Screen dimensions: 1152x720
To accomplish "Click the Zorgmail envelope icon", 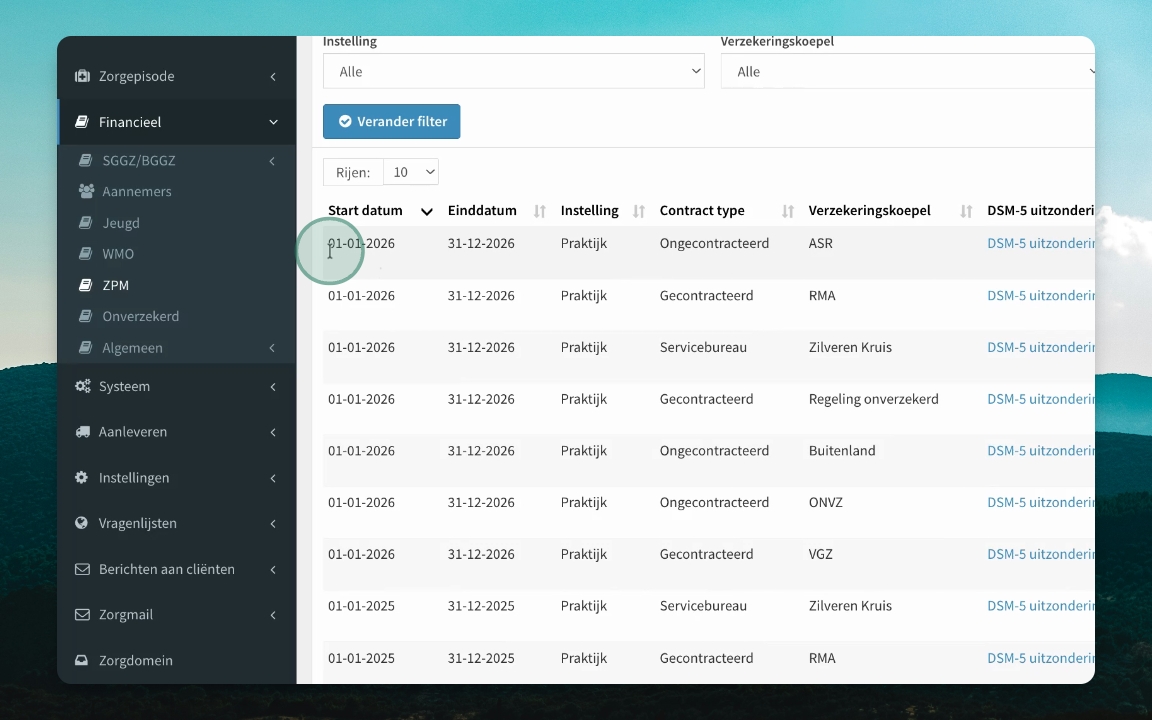I will pos(82,615).
